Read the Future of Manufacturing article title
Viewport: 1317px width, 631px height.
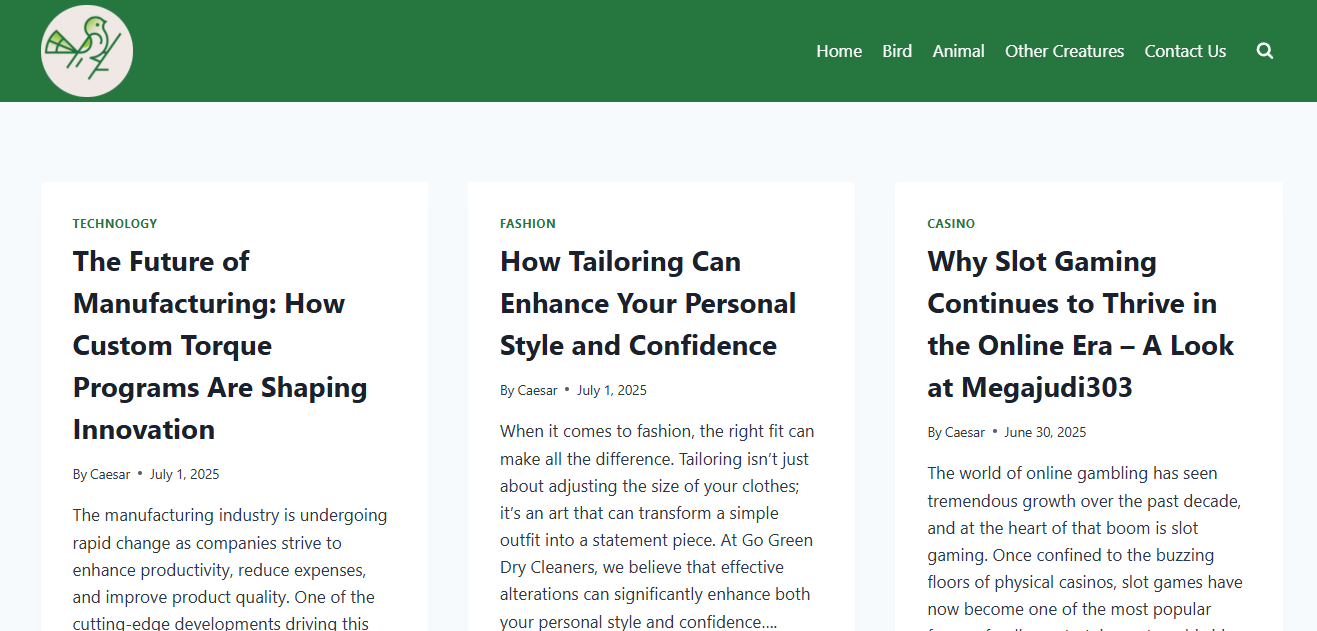click(x=220, y=345)
